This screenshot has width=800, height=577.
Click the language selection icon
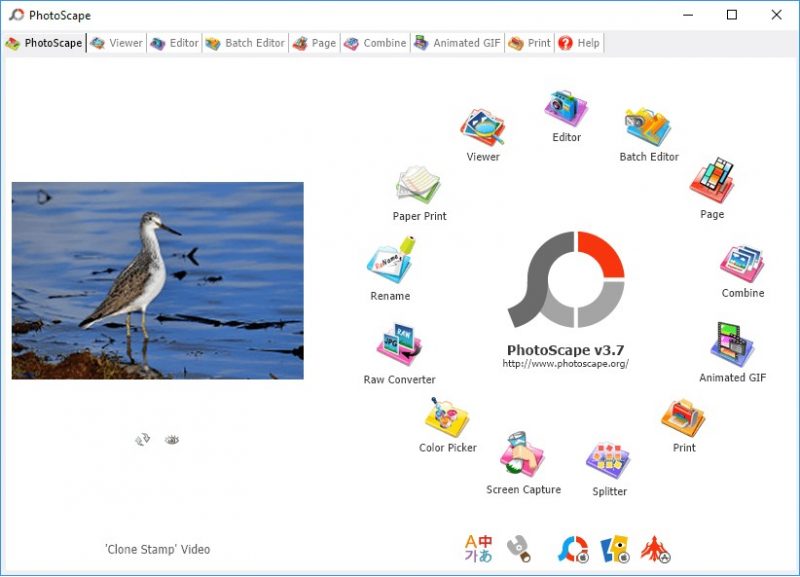478,548
